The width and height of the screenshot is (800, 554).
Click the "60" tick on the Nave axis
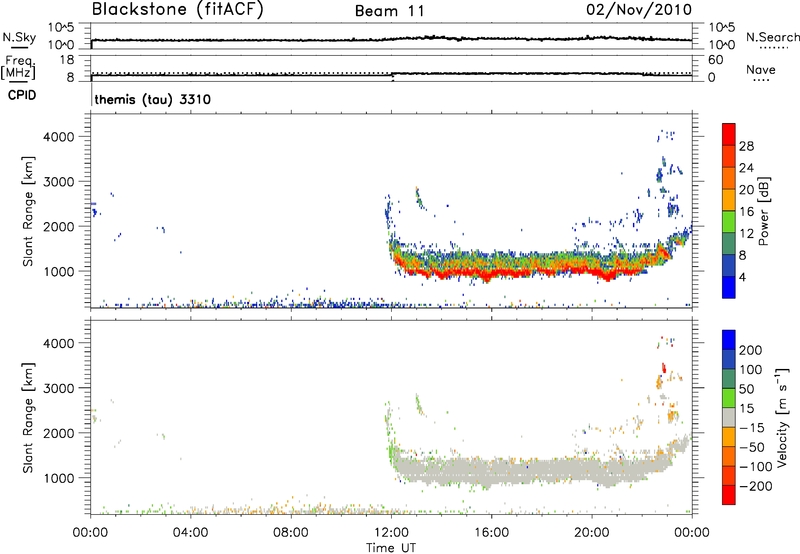(x=715, y=60)
